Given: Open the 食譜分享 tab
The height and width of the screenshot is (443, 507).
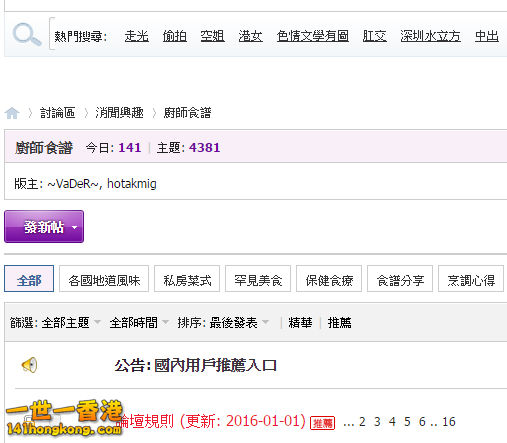Looking at the screenshot, I should click(x=400, y=279).
